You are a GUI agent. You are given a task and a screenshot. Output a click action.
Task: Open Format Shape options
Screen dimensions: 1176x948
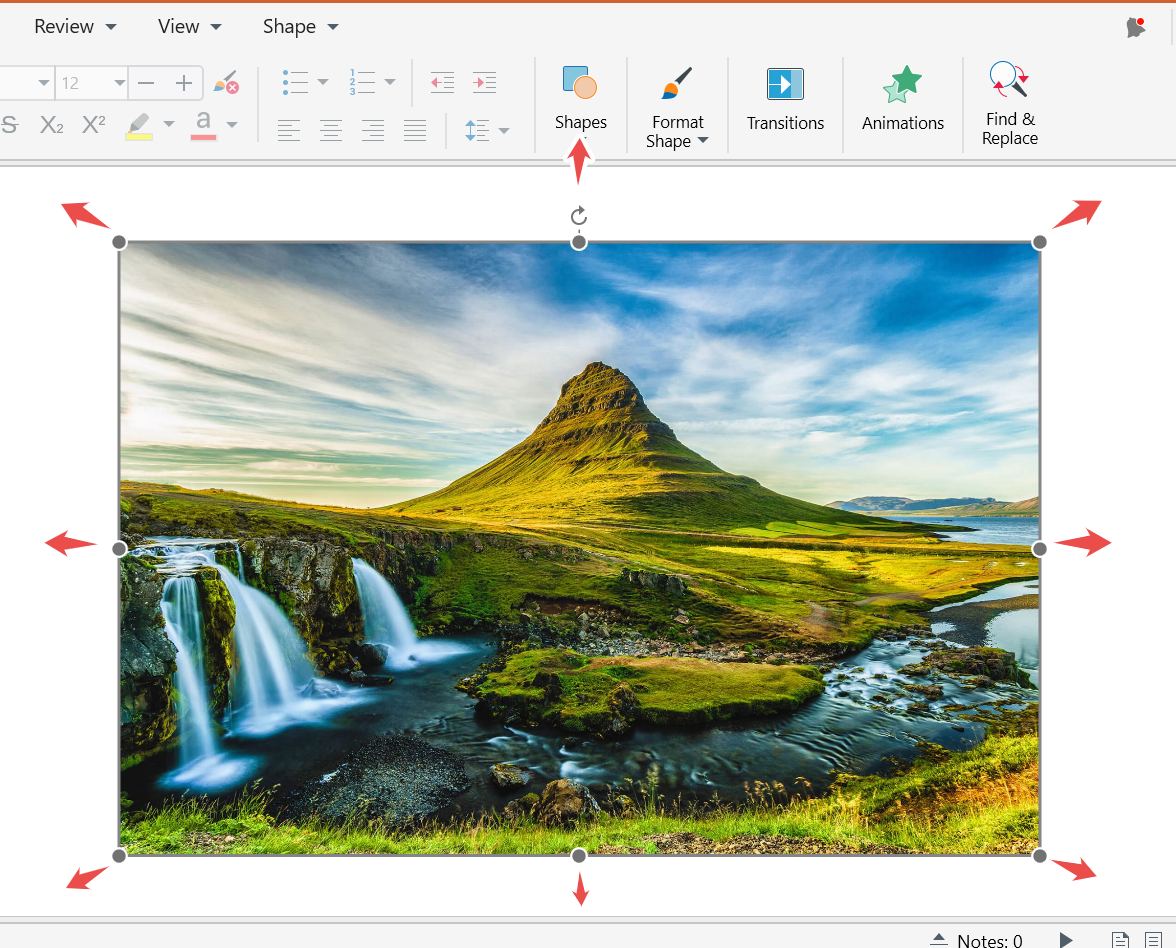coord(677,107)
